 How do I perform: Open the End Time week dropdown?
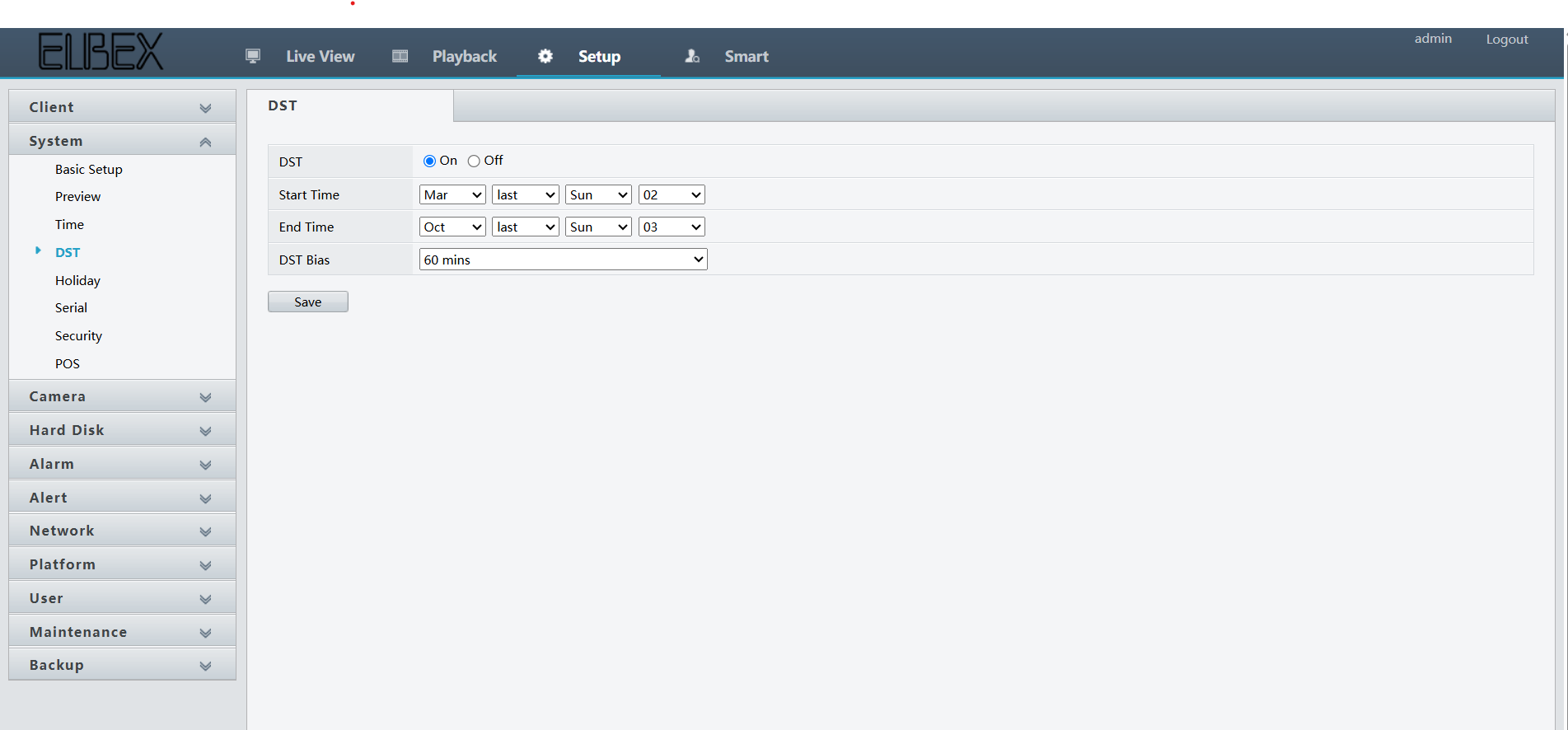(x=526, y=227)
